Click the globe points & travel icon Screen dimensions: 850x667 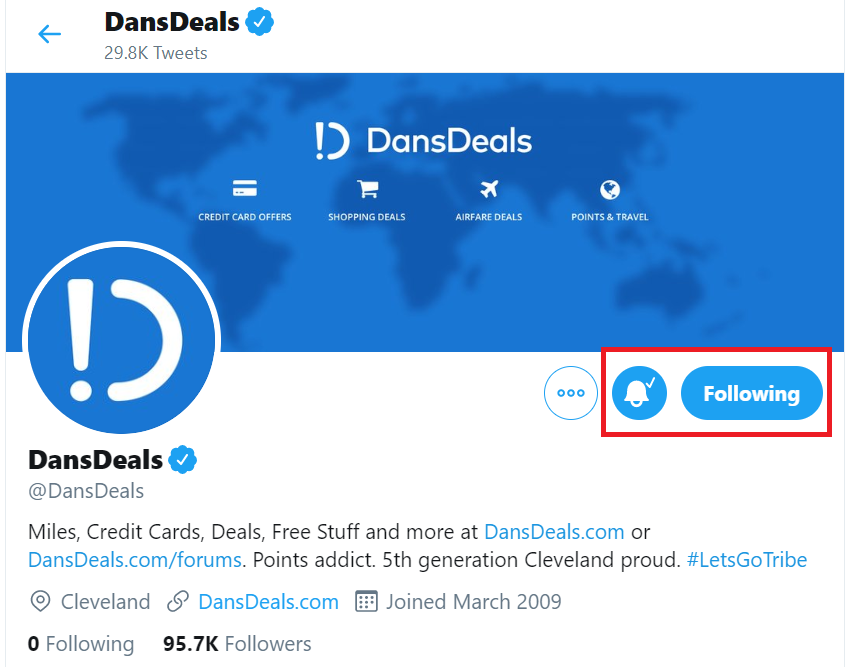[x=610, y=190]
